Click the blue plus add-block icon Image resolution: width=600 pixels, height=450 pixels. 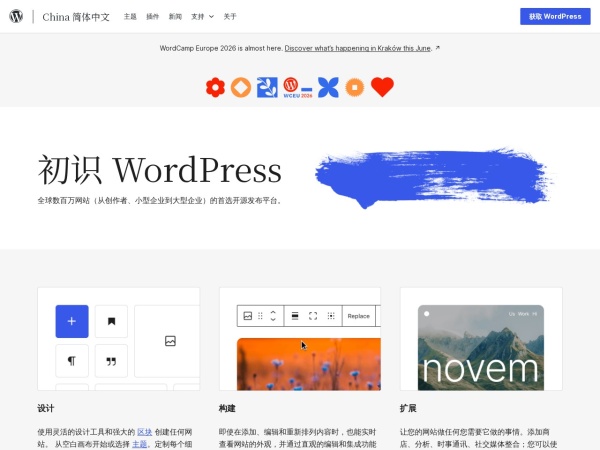click(x=72, y=321)
